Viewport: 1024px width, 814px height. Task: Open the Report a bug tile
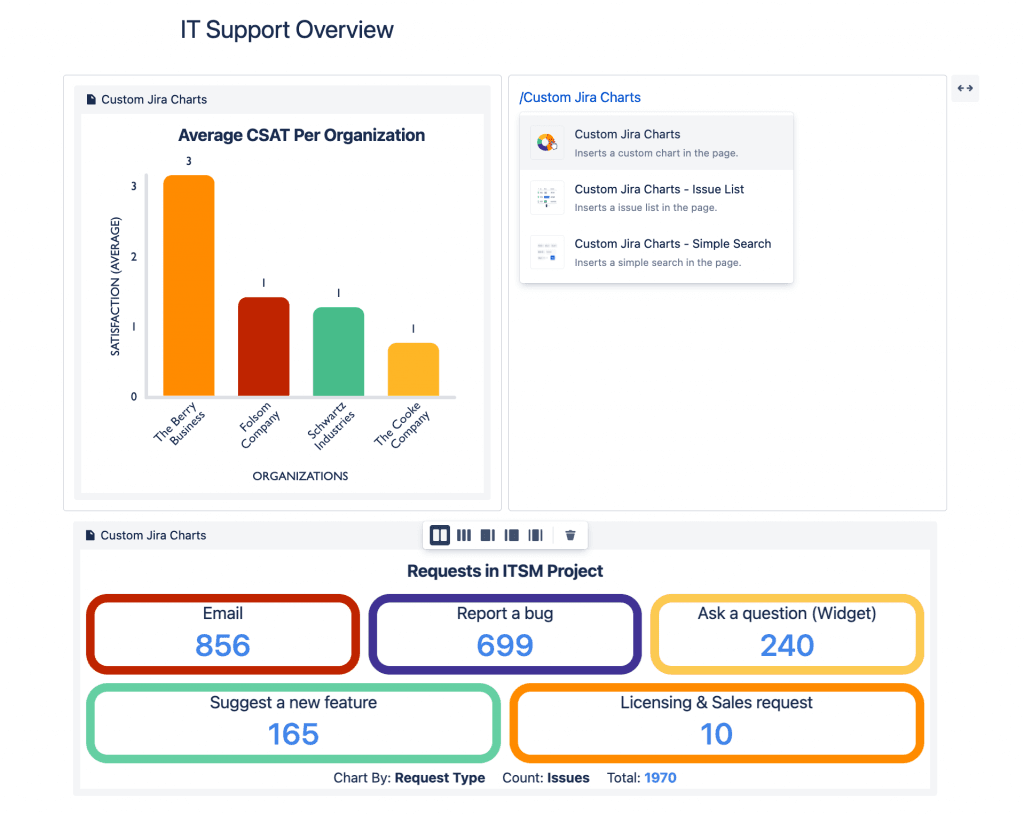click(x=505, y=634)
